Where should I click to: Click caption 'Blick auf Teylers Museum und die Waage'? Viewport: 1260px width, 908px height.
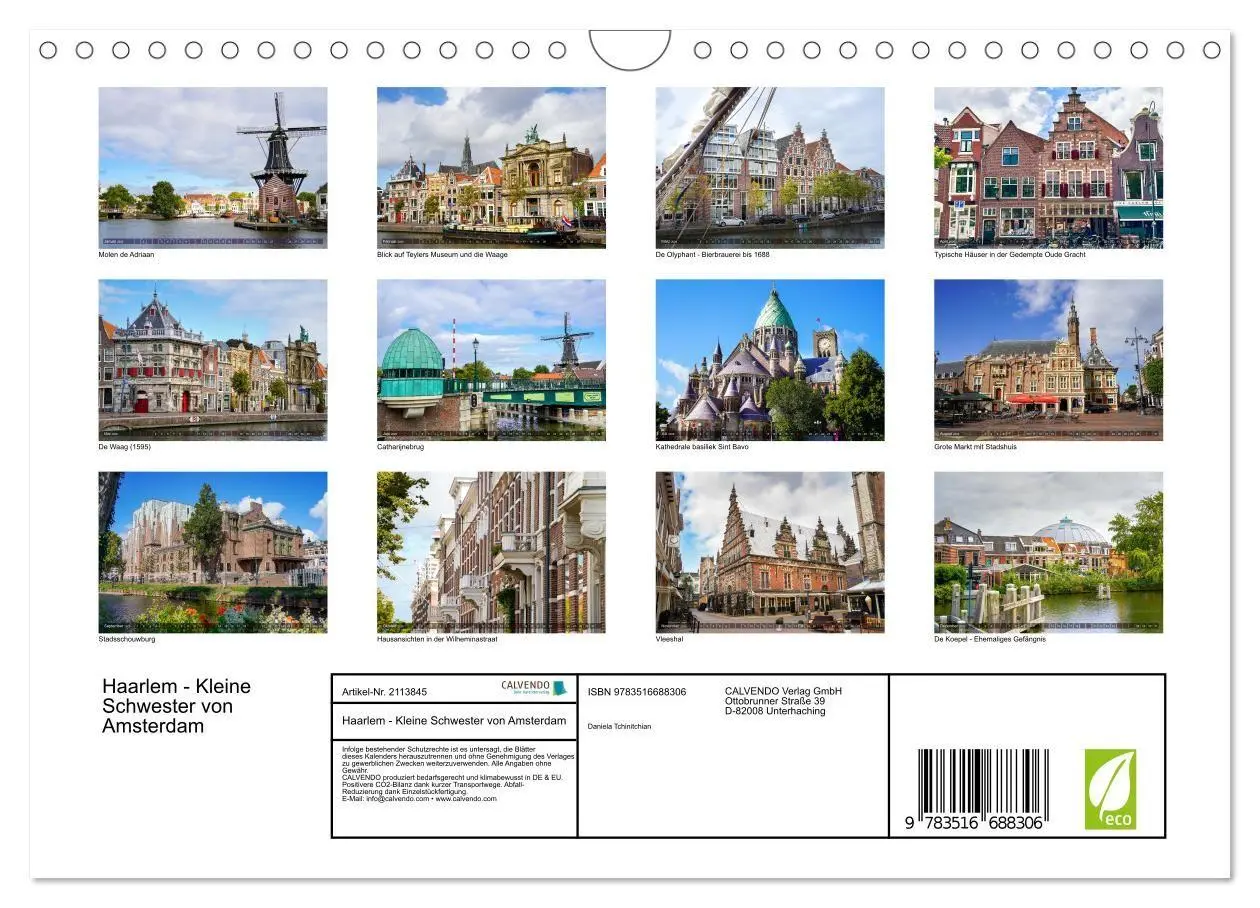[442, 255]
